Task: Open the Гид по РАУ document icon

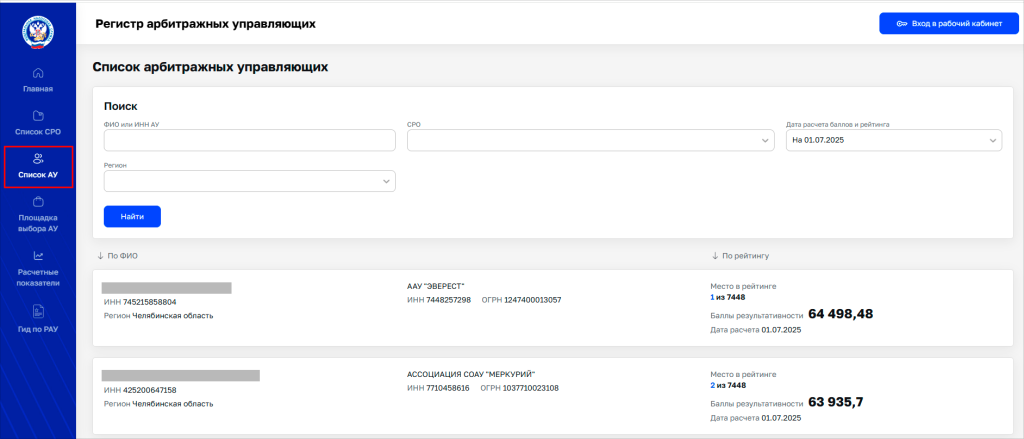Action: pyautogui.click(x=38, y=311)
